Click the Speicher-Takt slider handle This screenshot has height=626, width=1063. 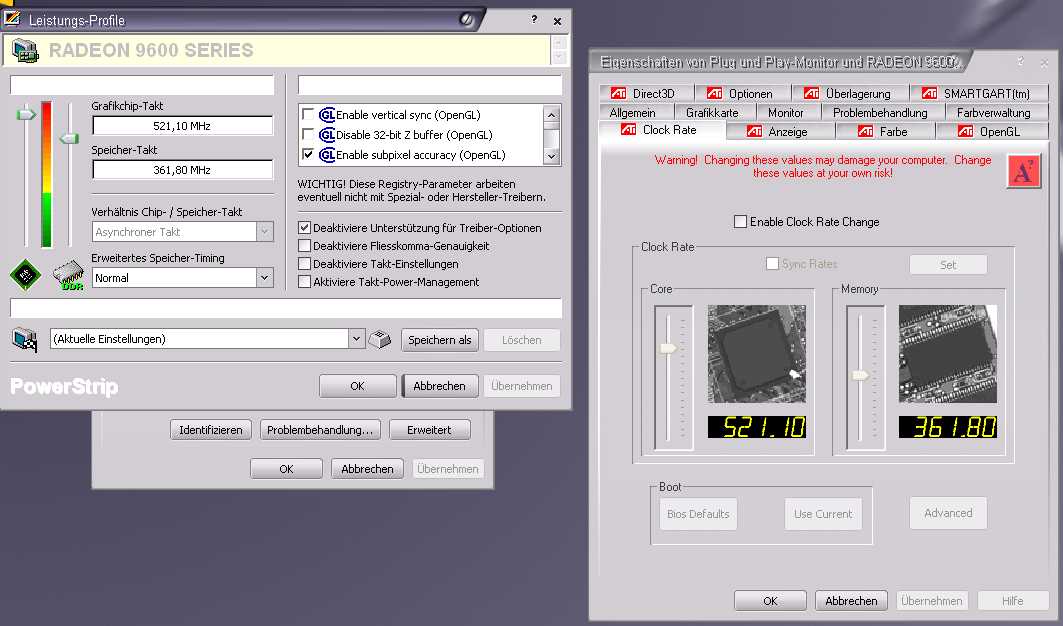[x=68, y=139]
